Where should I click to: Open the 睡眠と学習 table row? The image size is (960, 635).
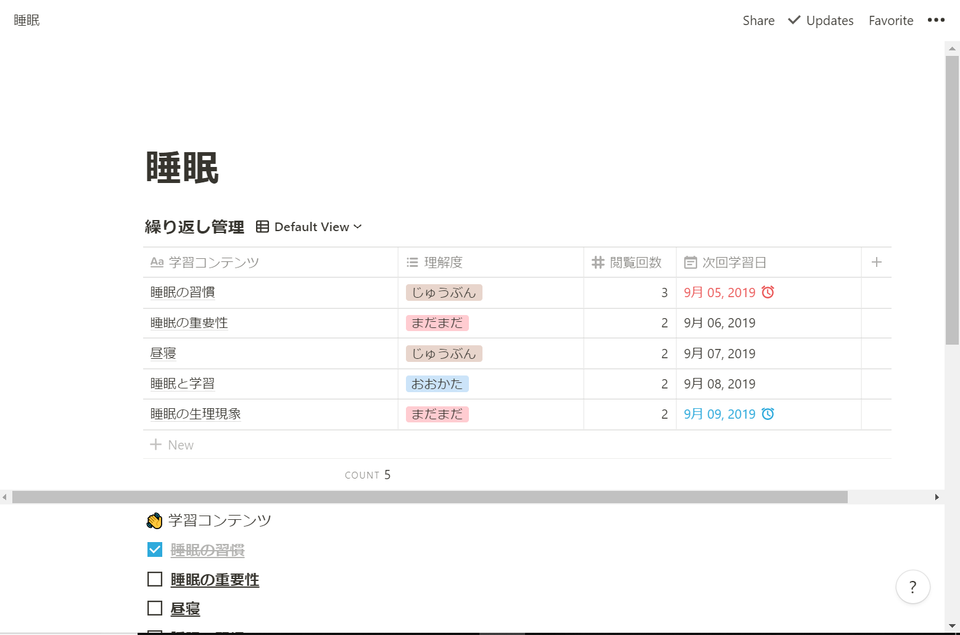[182, 384]
